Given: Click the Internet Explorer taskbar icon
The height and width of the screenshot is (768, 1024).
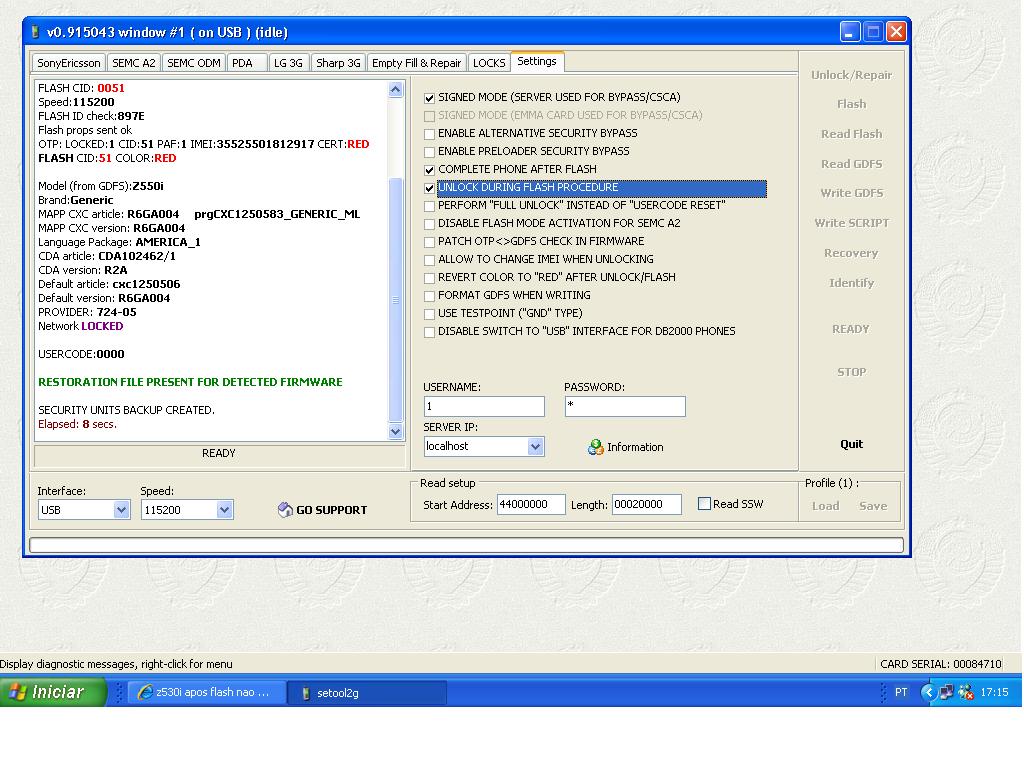Looking at the screenshot, I should click(x=145, y=692).
